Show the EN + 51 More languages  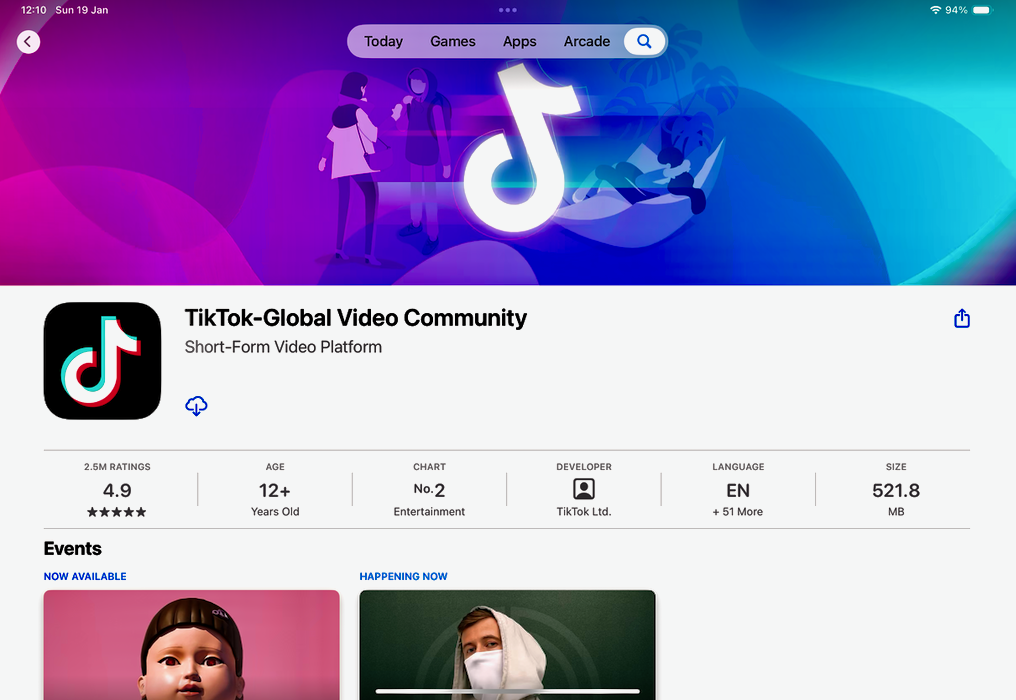pyautogui.click(x=738, y=490)
